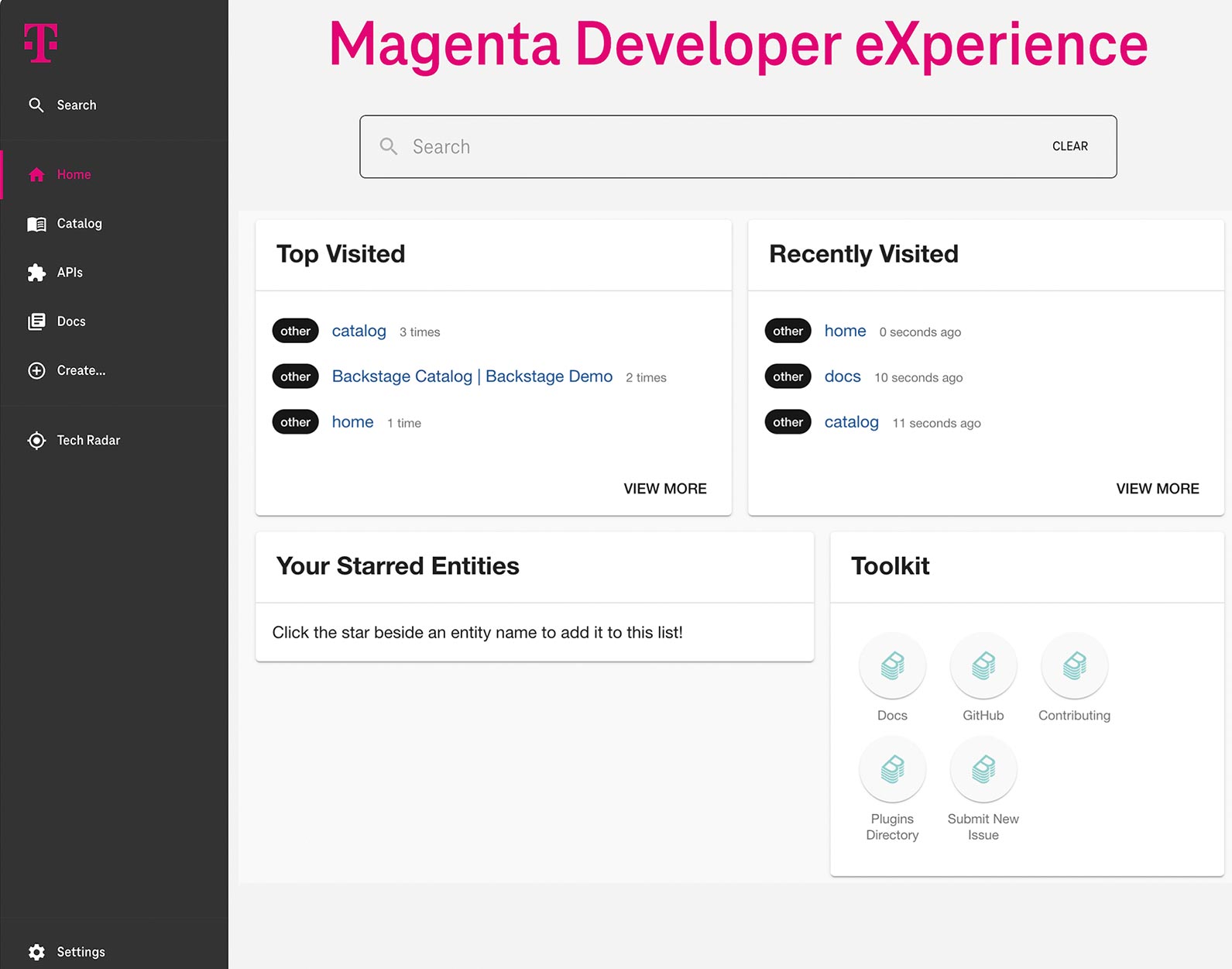
Task: Click the magnifier icon in main search bar
Action: 389,146
